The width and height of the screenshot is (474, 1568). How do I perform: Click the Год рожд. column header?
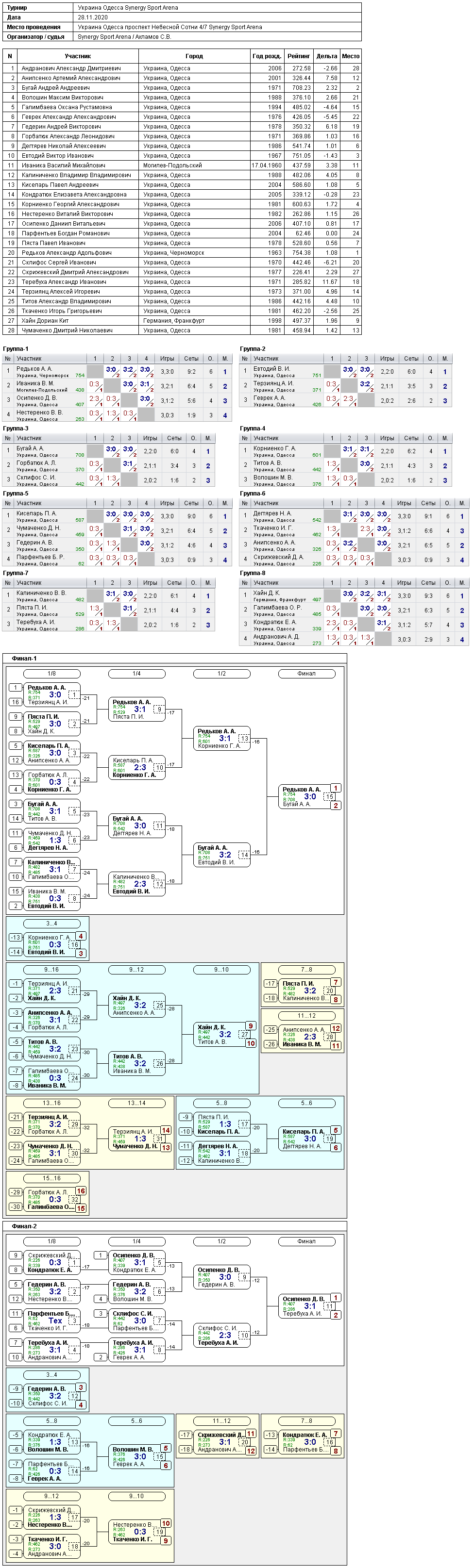267,56
